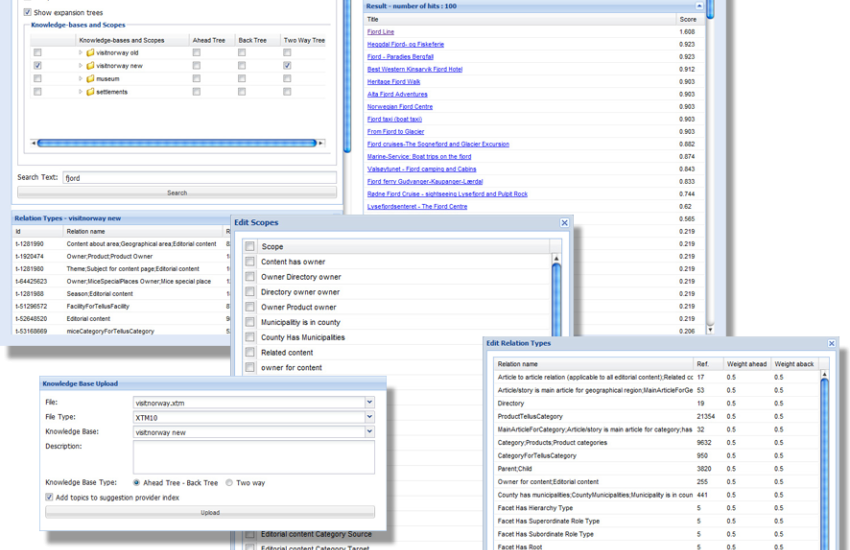Click the visitnorway old folder icon
Screen dimensions: 850x550
[90, 52]
